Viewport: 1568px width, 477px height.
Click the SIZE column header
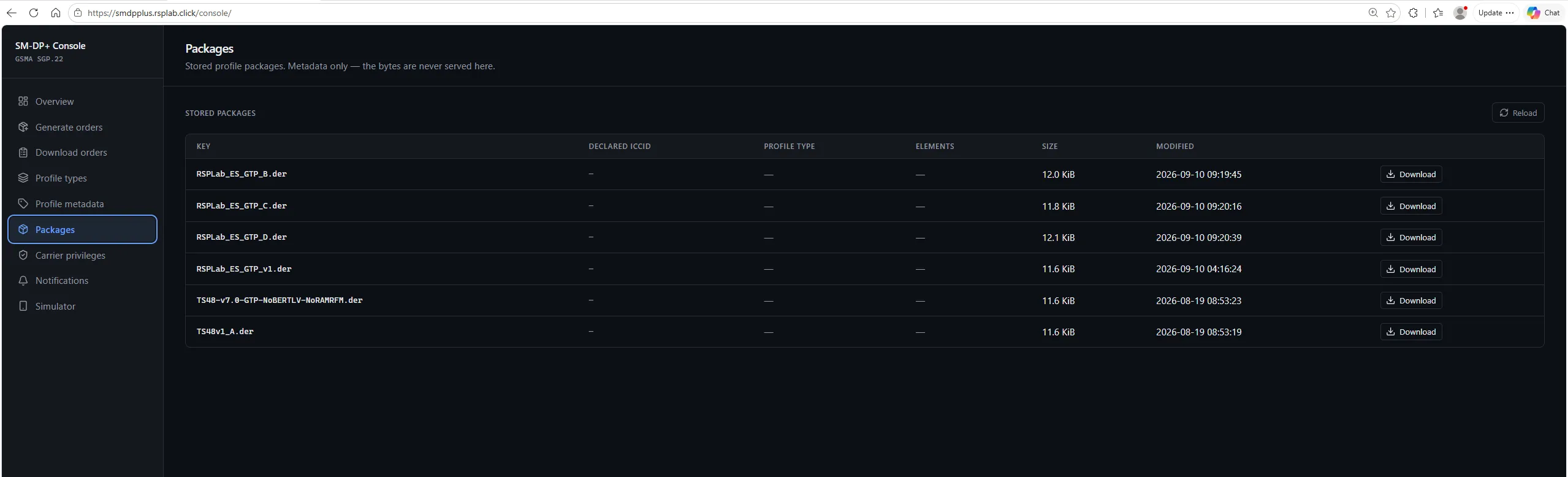coord(1050,147)
